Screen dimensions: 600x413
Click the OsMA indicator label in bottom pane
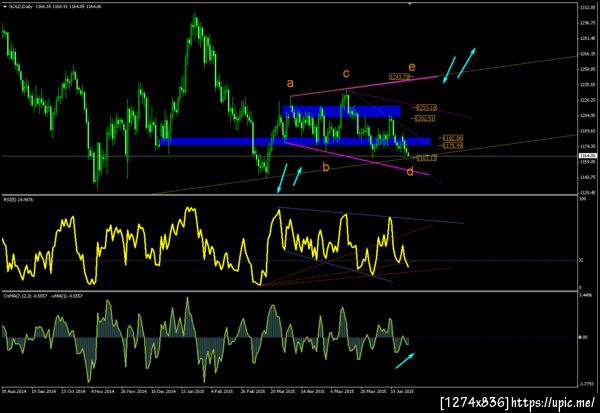coord(42,296)
